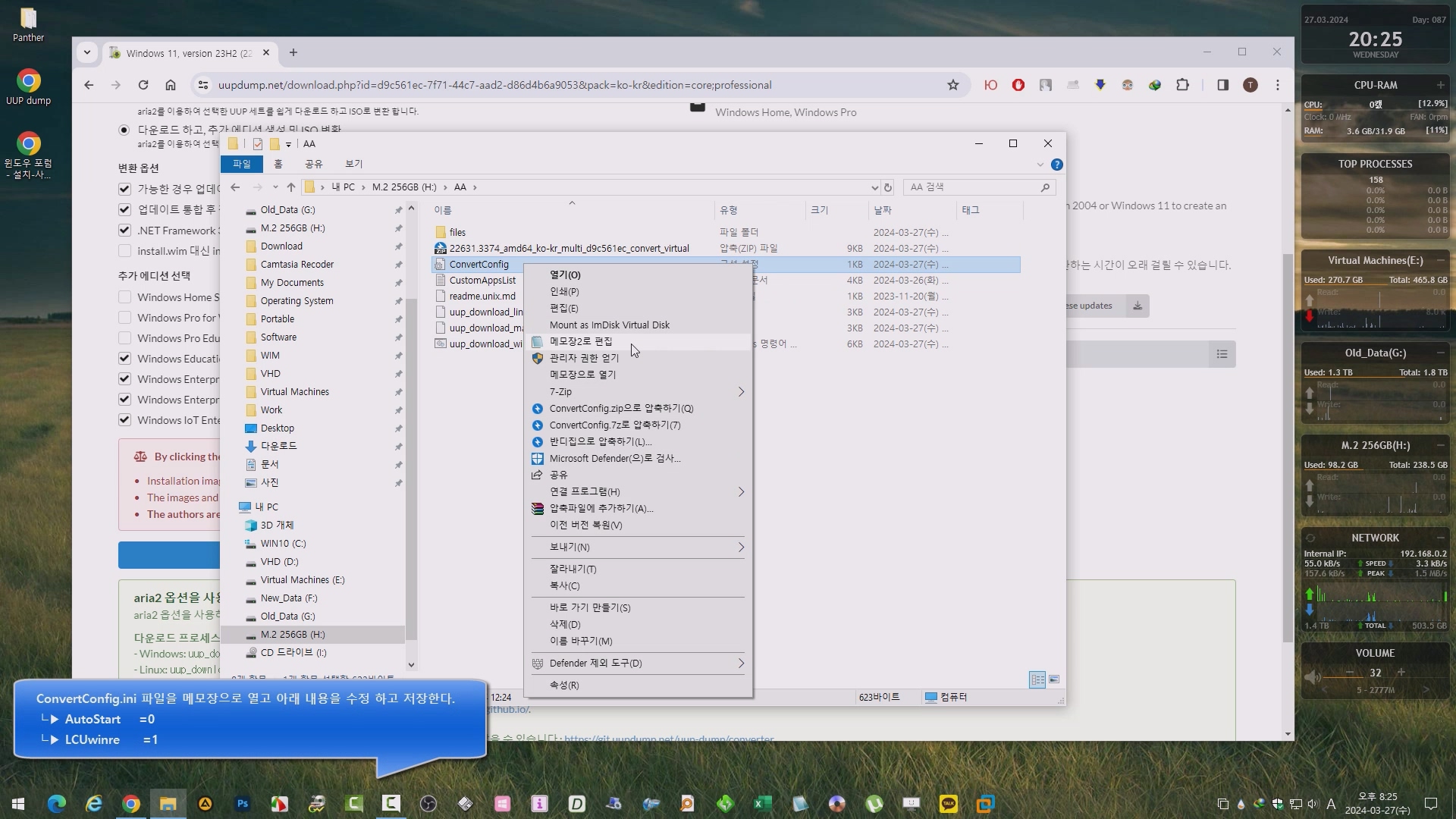Screen dimensions: 1456x819
Task: Open Chrome extensions puzzle icon
Action: pyautogui.click(x=1182, y=85)
